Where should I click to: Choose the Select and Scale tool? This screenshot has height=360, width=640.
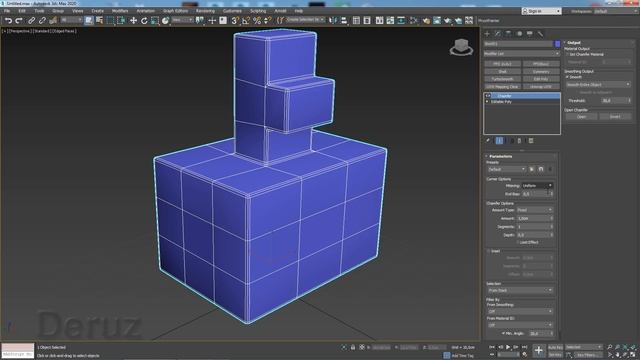coord(155,20)
